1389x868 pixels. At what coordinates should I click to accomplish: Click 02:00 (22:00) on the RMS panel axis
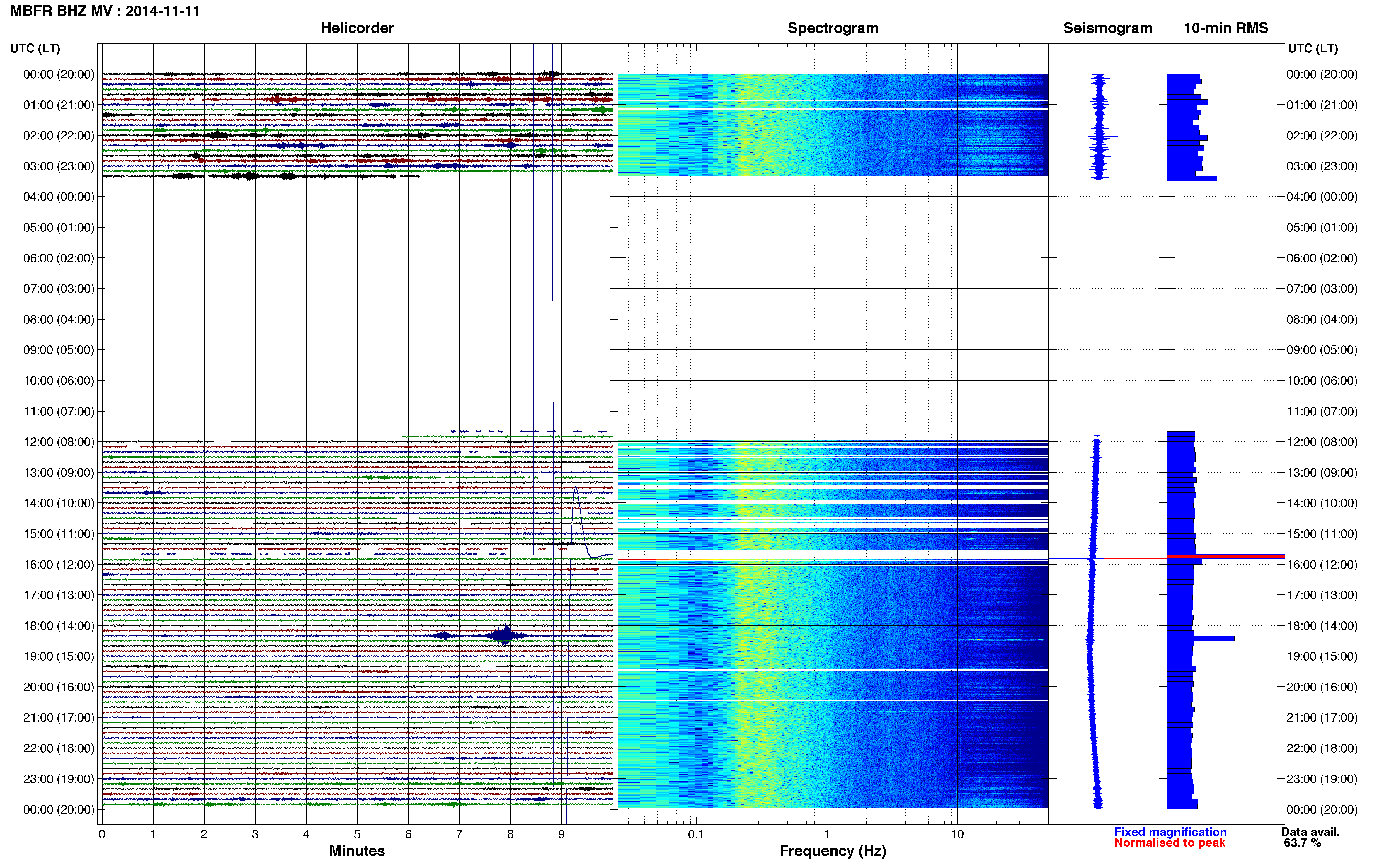(1322, 135)
